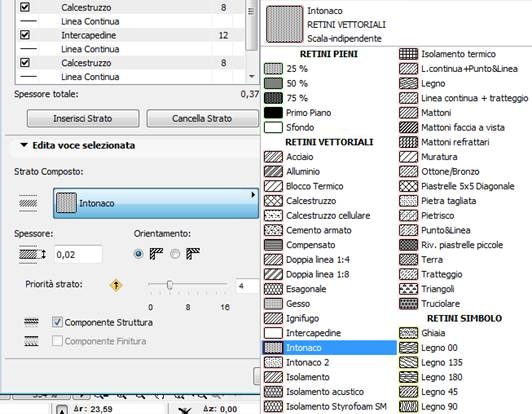Select the second Orientamento radio button

pos(175,254)
